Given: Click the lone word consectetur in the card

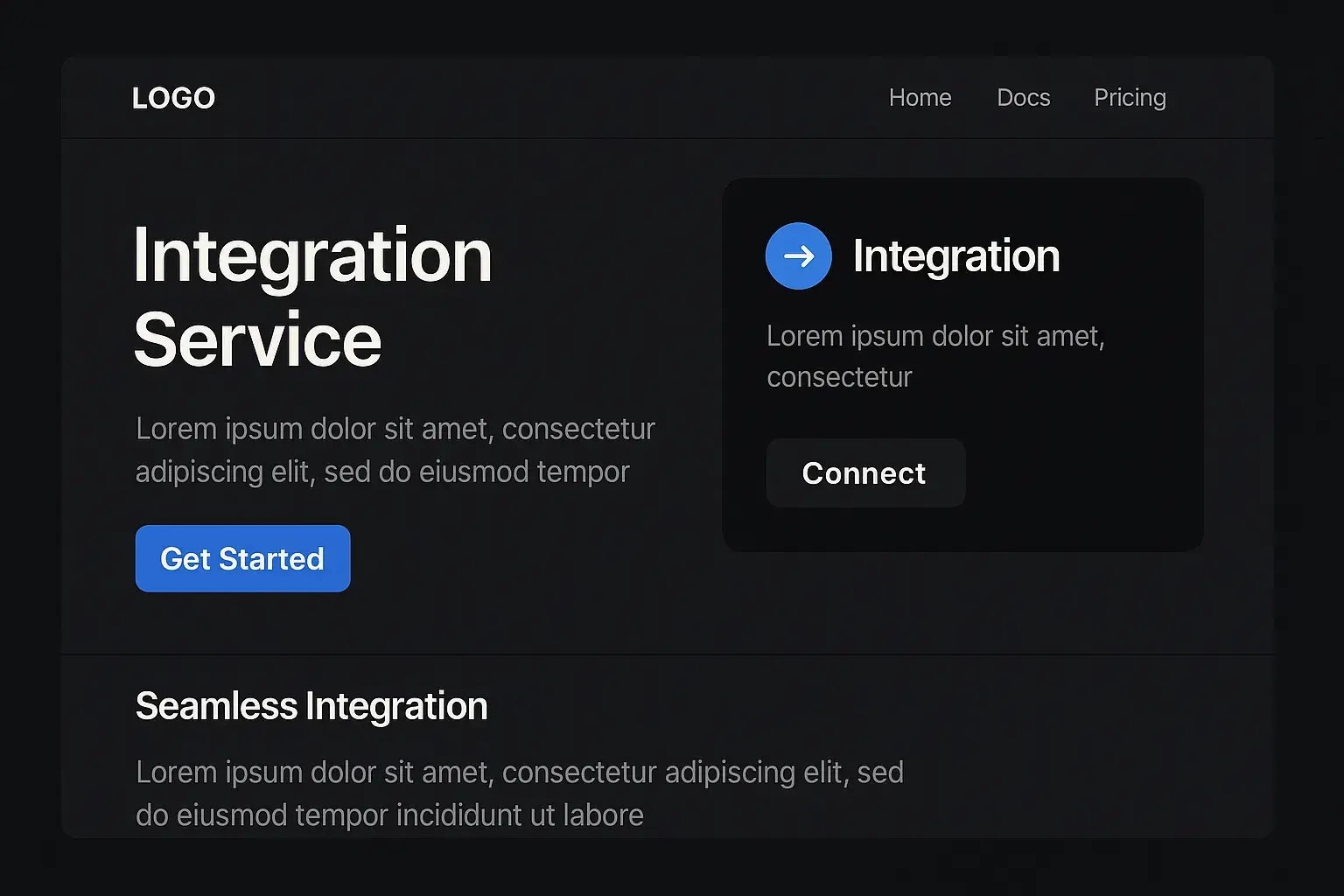Looking at the screenshot, I should (839, 377).
